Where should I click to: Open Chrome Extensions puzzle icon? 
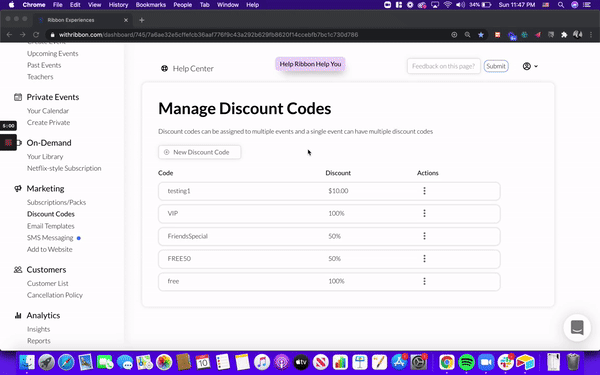point(564,35)
